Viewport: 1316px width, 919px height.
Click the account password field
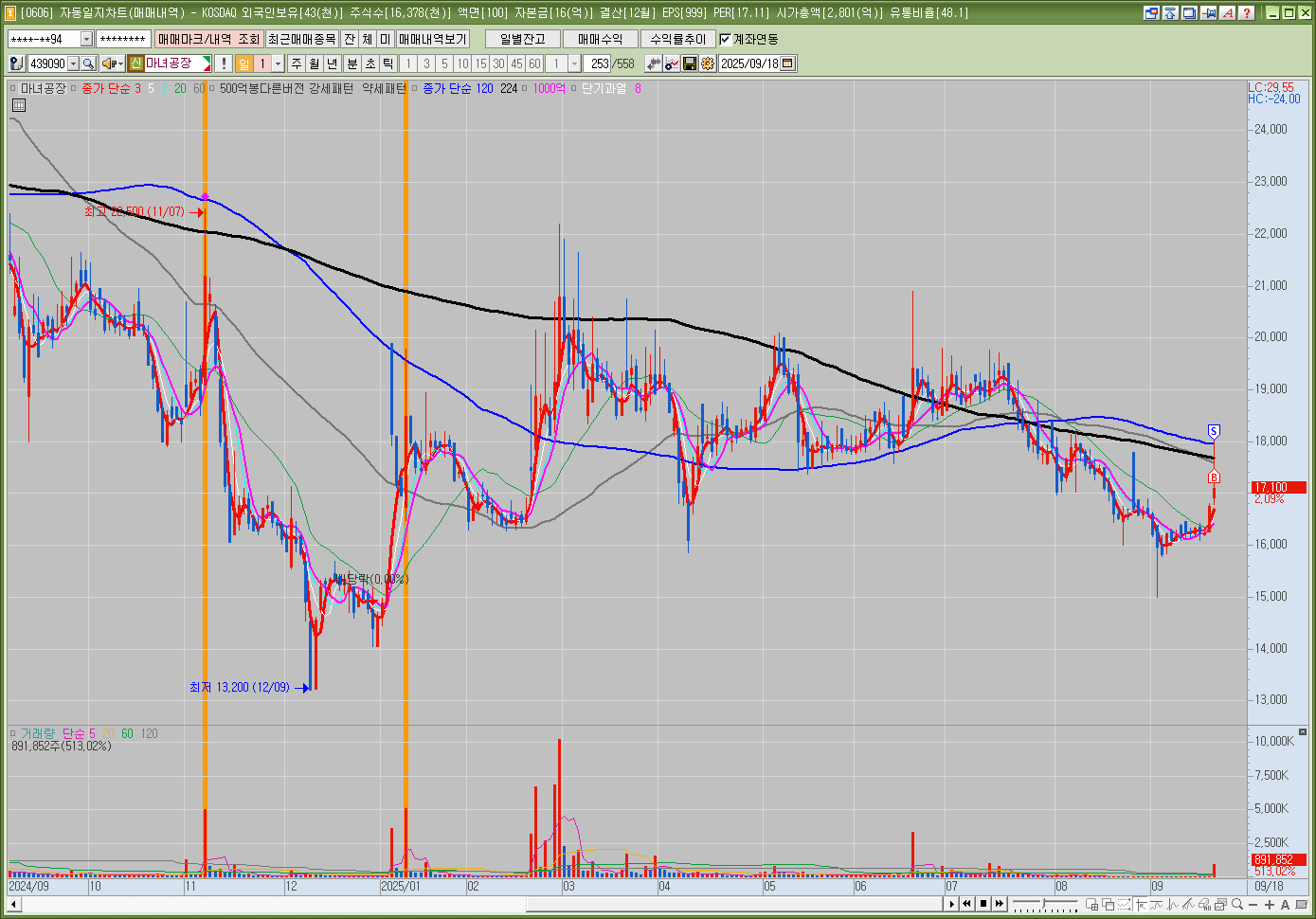(x=123, y=39)
